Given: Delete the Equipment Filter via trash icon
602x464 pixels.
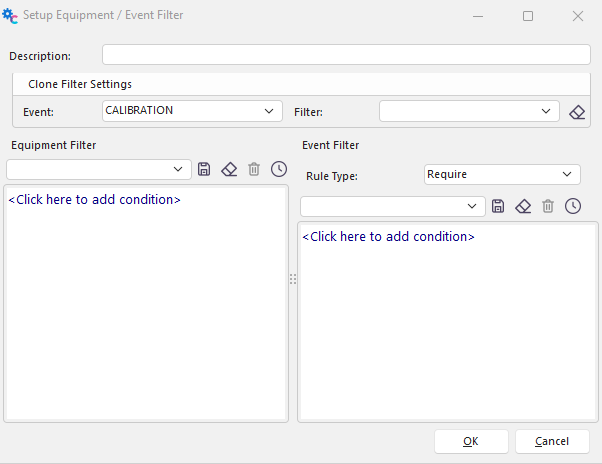Looking at the screenshot, I should 254,169.
